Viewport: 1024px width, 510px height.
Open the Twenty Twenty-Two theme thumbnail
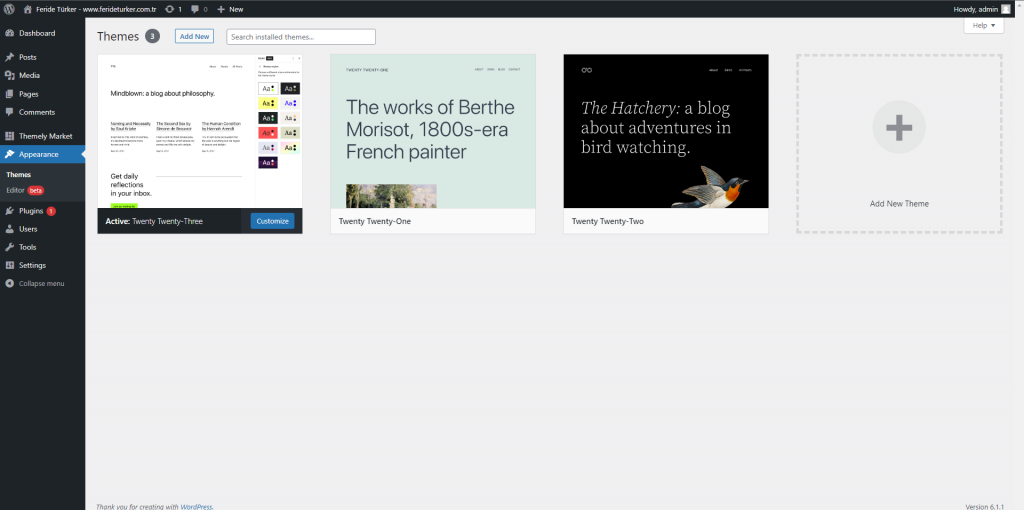point(666,131)
